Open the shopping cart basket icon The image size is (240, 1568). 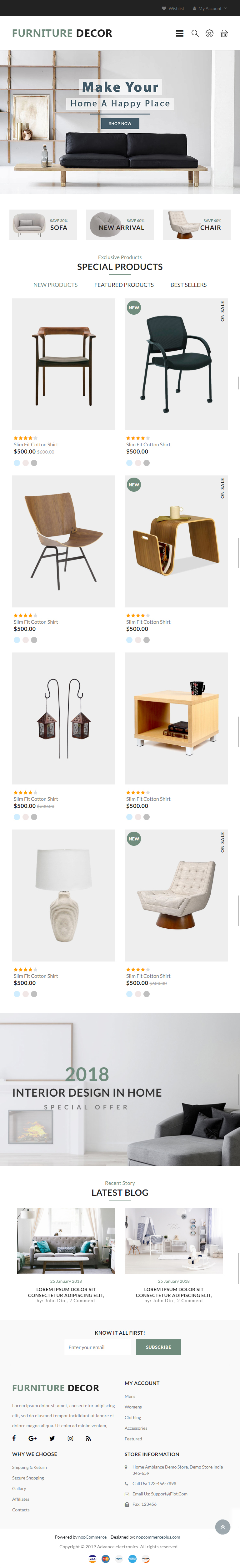(x=224, y=33)
